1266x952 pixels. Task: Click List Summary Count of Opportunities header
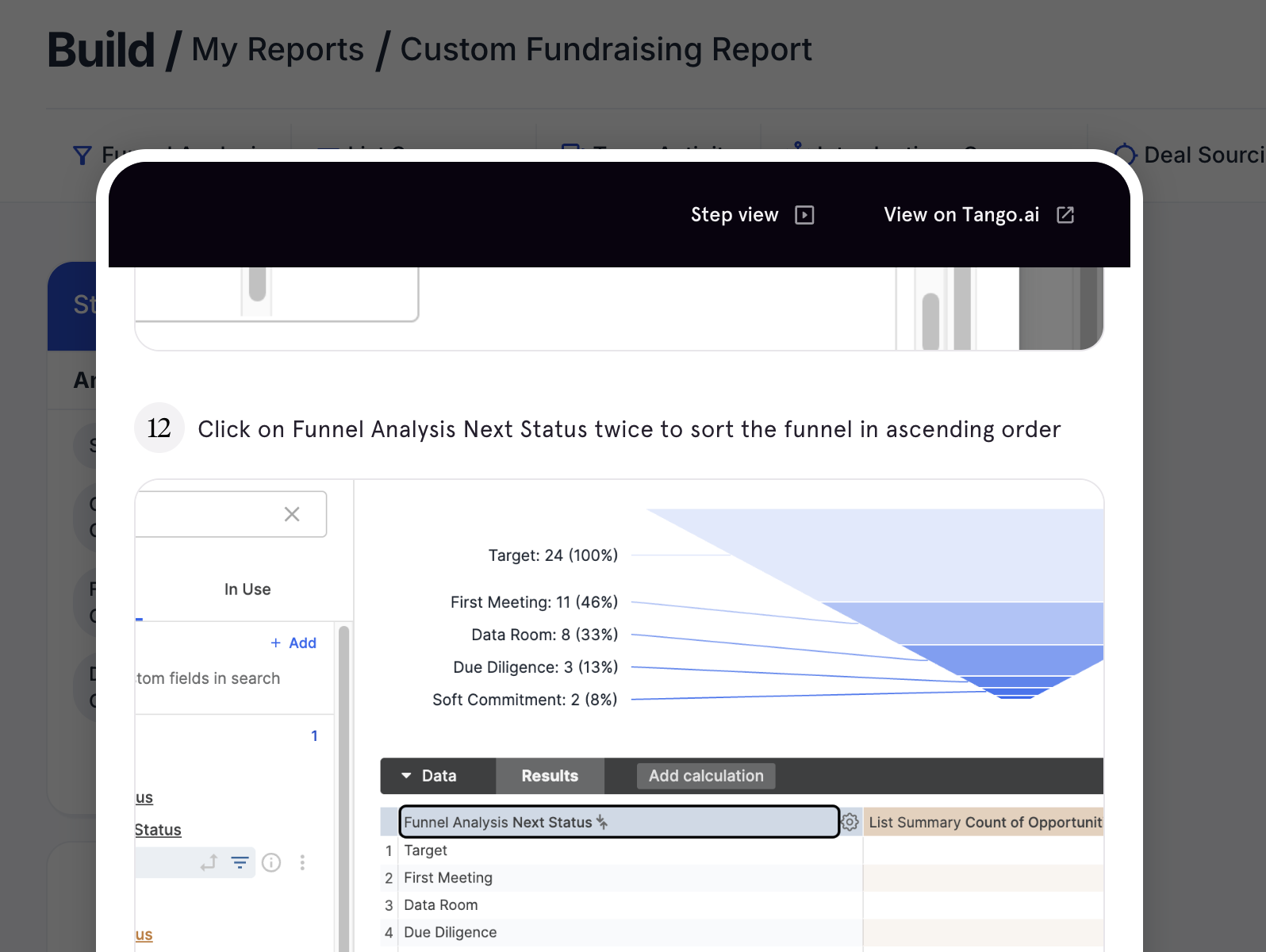(985, 822)
